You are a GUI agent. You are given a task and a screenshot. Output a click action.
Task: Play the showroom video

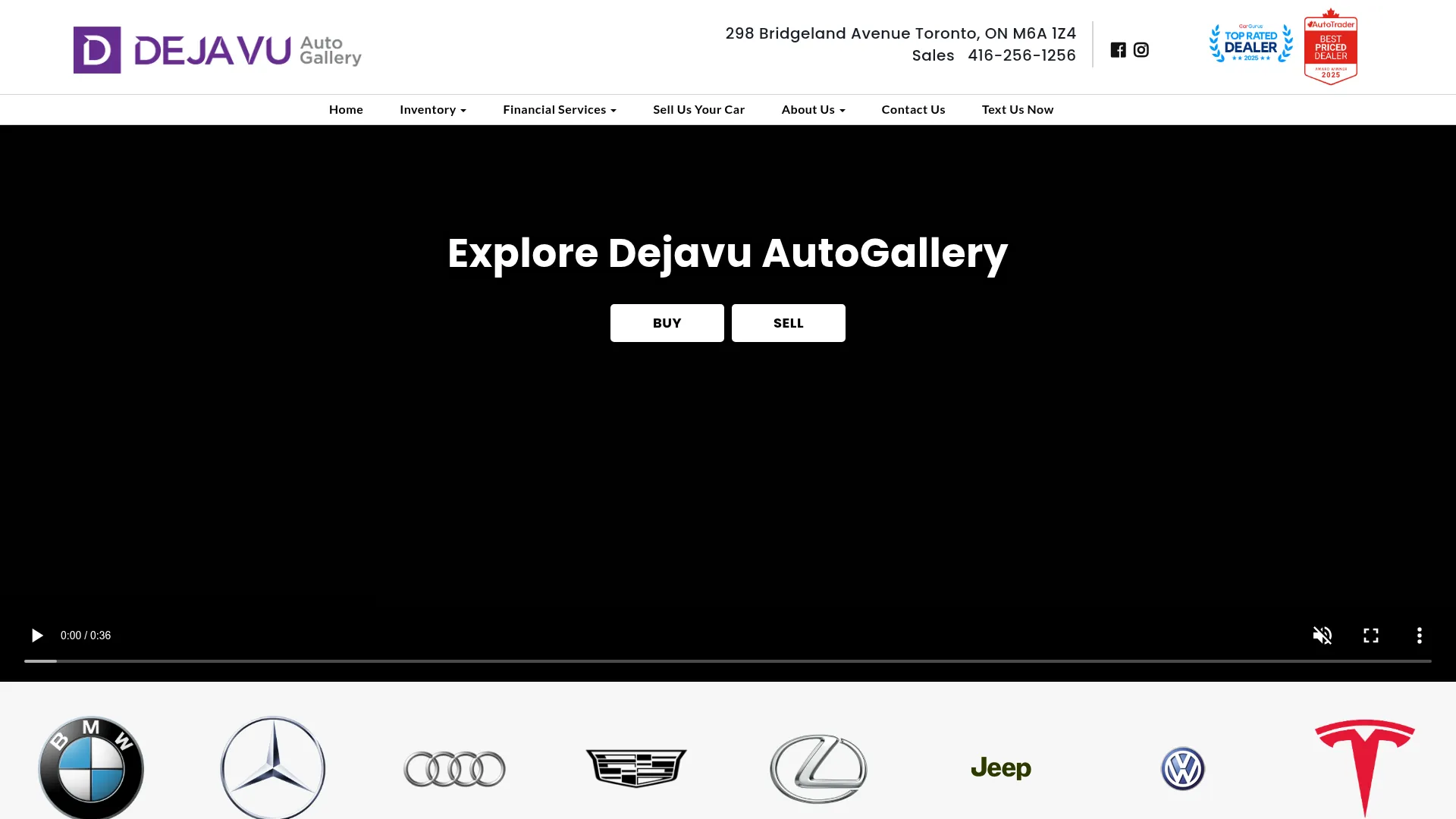(x=36, y=635)
